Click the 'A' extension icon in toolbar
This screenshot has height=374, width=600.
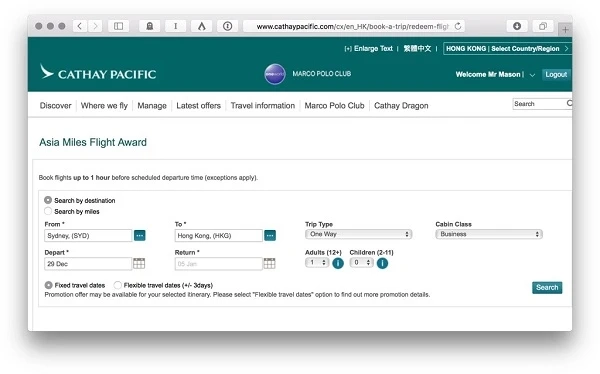[201, 26]
